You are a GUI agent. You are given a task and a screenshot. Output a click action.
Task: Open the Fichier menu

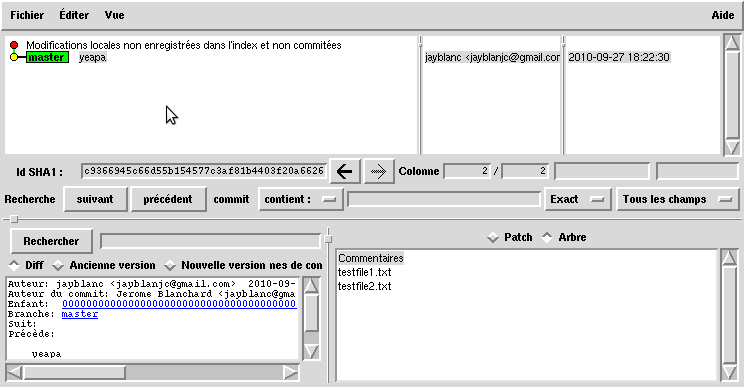pyautogui.click(x=27, y=15)
